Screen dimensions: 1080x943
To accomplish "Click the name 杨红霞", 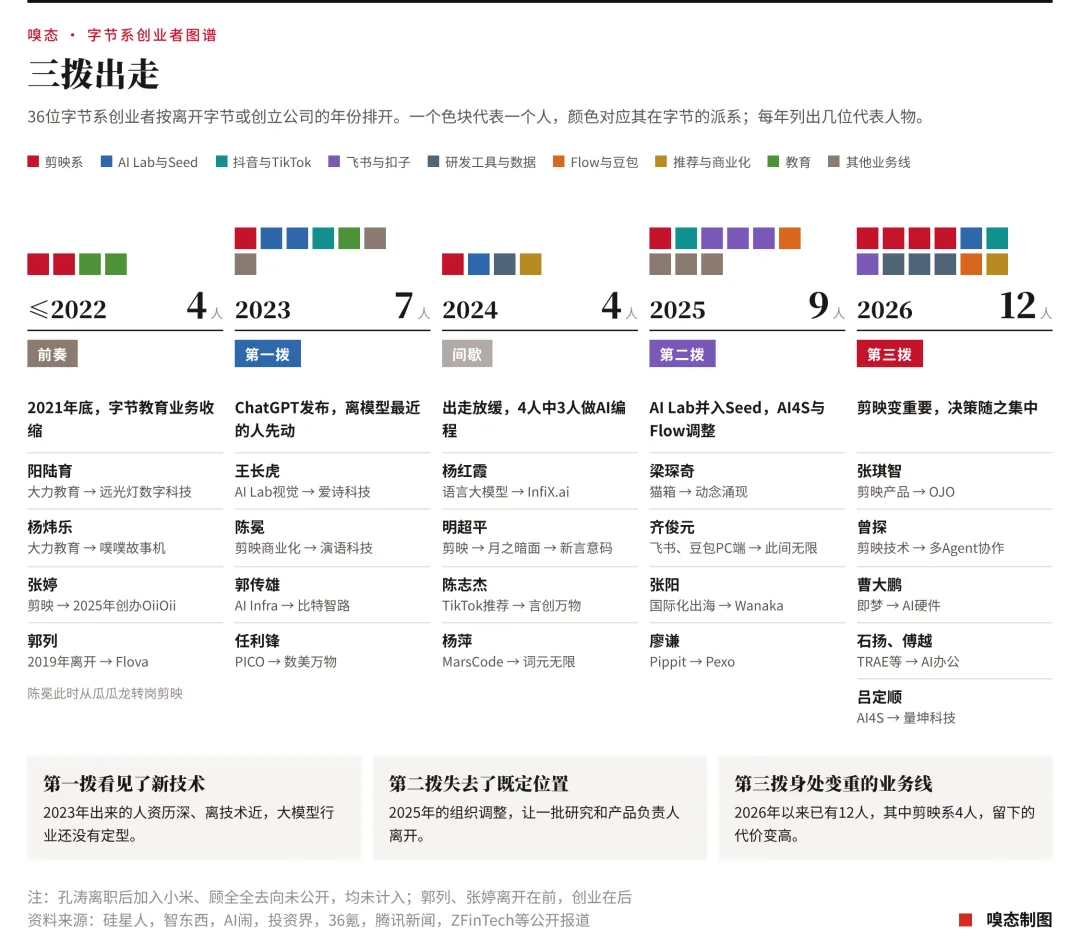I will 464,471.
